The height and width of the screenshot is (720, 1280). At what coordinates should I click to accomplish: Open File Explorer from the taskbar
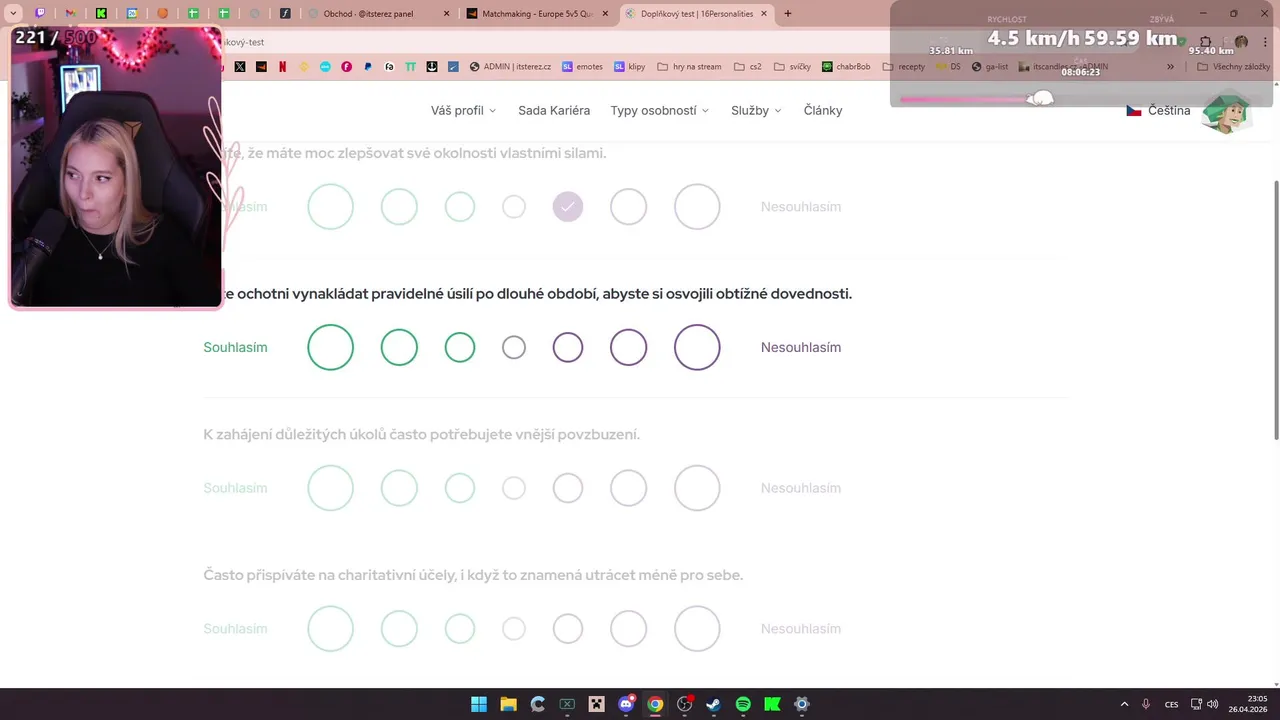[508, 704]
